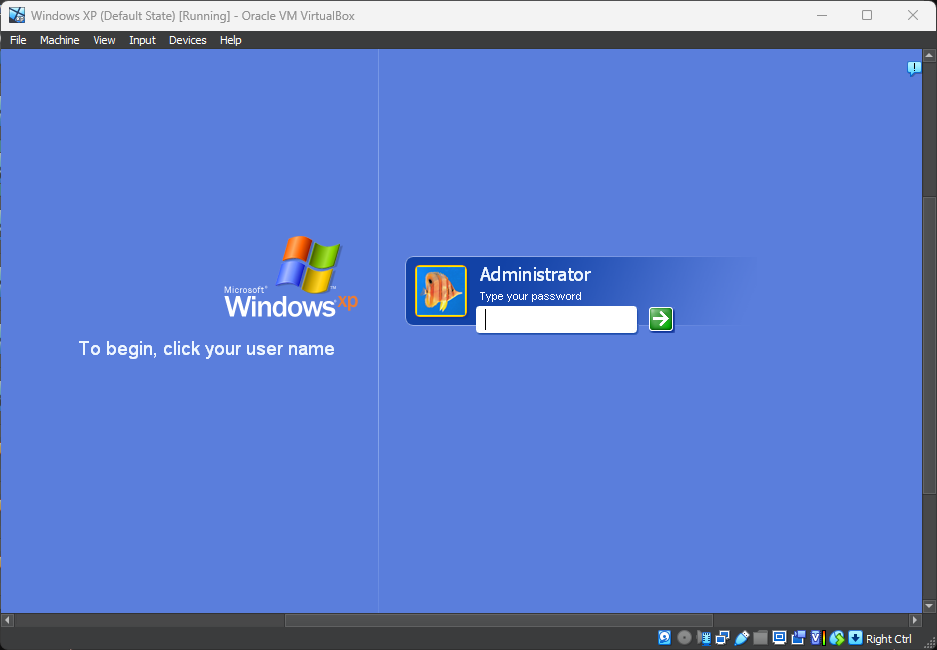Click the network adapters status icon

(x=722, y=637)
